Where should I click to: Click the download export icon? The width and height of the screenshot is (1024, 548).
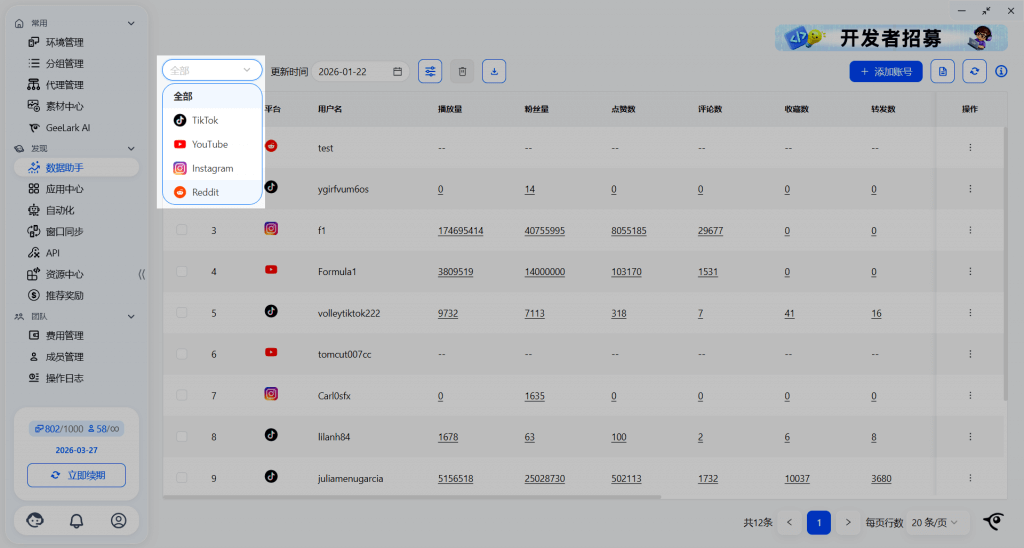494,71
